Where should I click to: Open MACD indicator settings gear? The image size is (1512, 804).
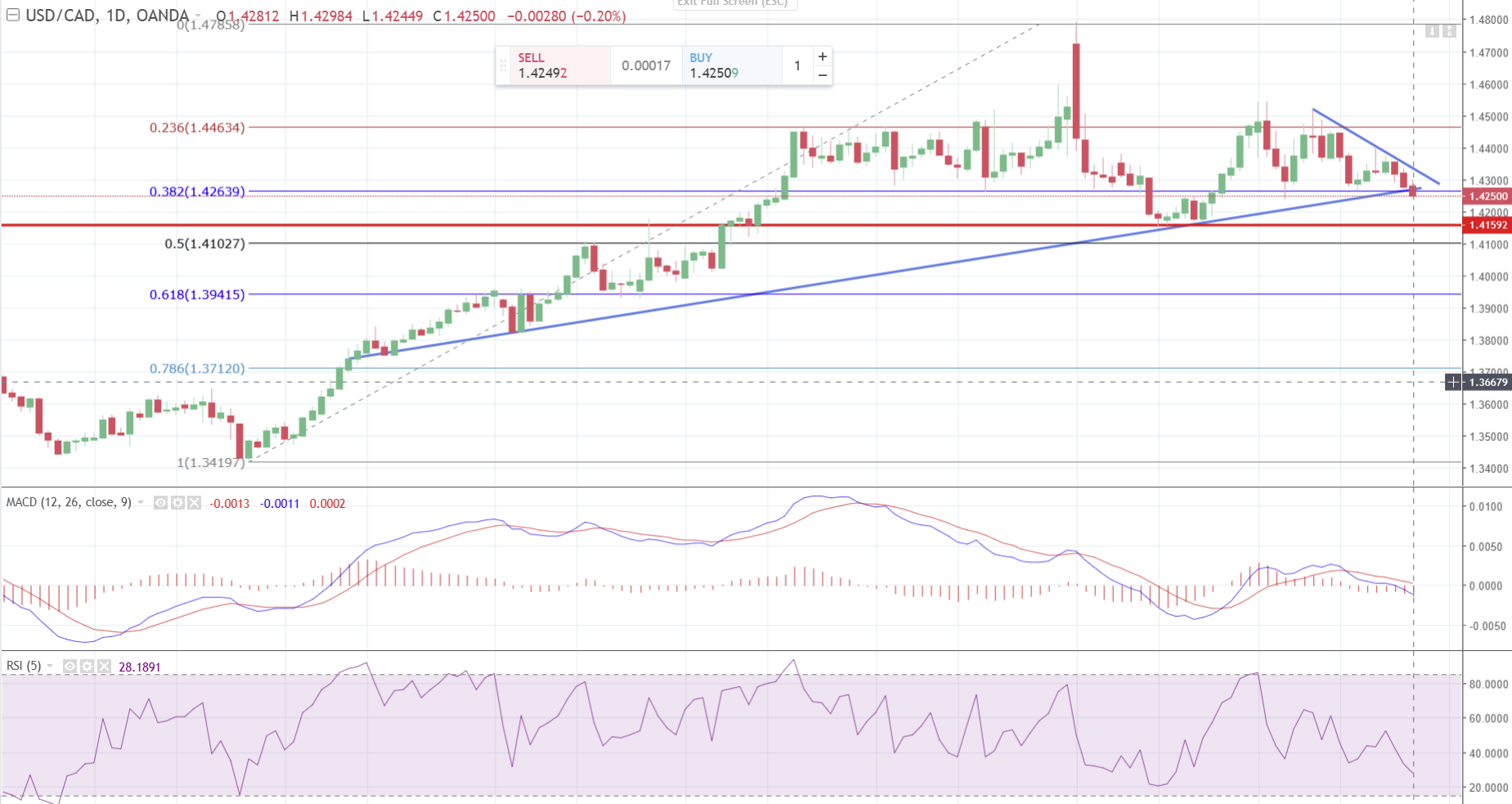pyautogui.click(x=177, y=503)
